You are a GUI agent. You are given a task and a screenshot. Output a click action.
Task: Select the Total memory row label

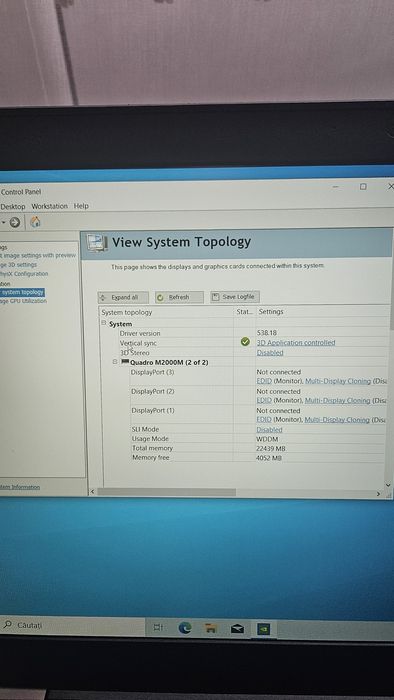[x=152, y=448]
